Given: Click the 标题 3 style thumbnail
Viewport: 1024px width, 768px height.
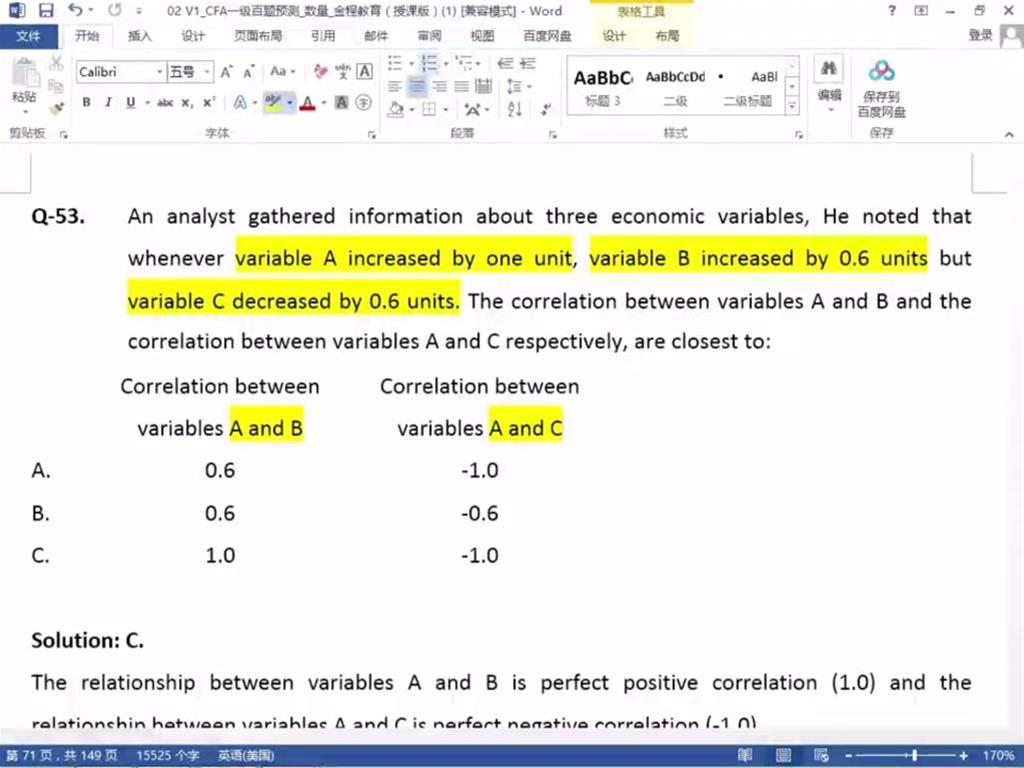Looking at the screenshot, I should tap(603, 87).
